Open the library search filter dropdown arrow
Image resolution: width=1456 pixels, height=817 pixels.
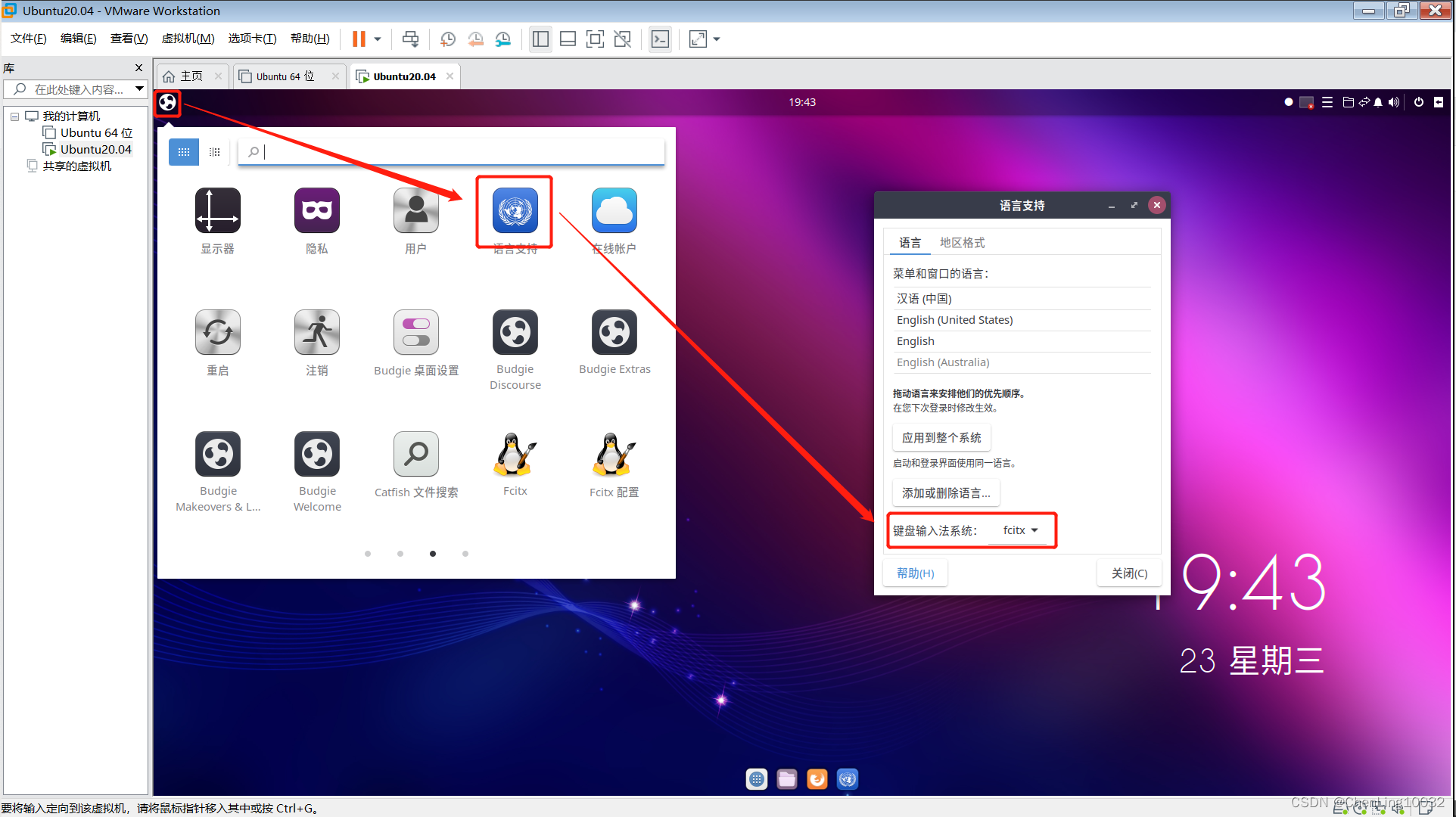tap(140, 89)
